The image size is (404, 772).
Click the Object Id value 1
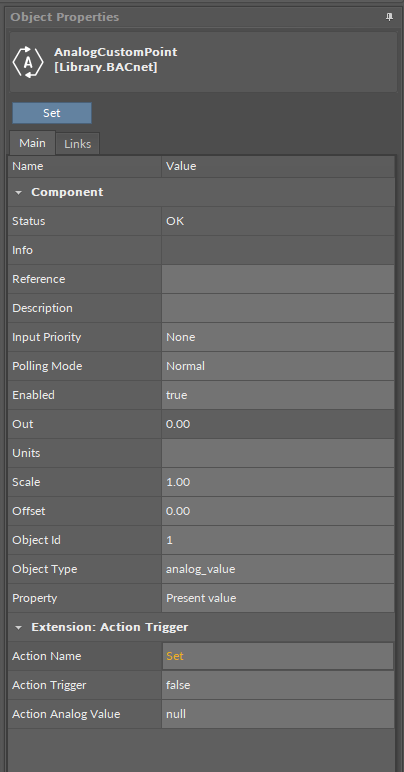[278, 540]
